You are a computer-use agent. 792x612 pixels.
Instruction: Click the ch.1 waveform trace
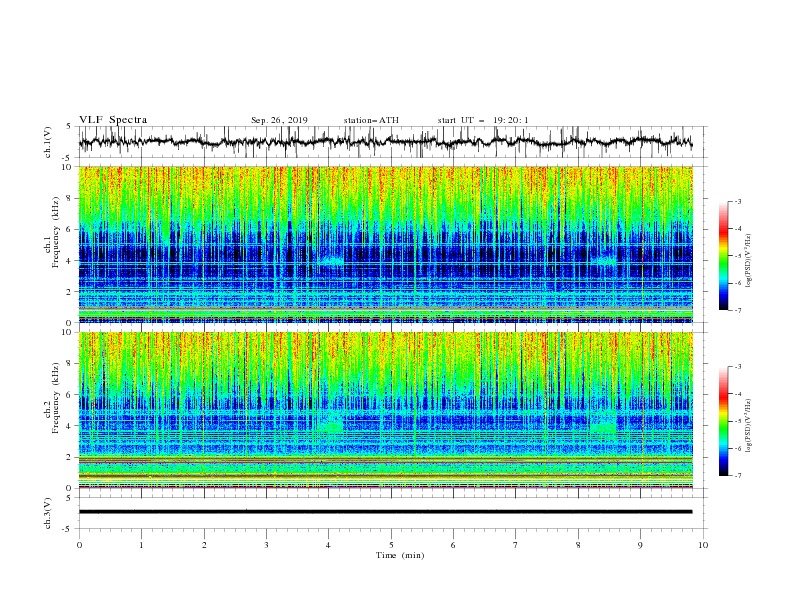(385, 142)
